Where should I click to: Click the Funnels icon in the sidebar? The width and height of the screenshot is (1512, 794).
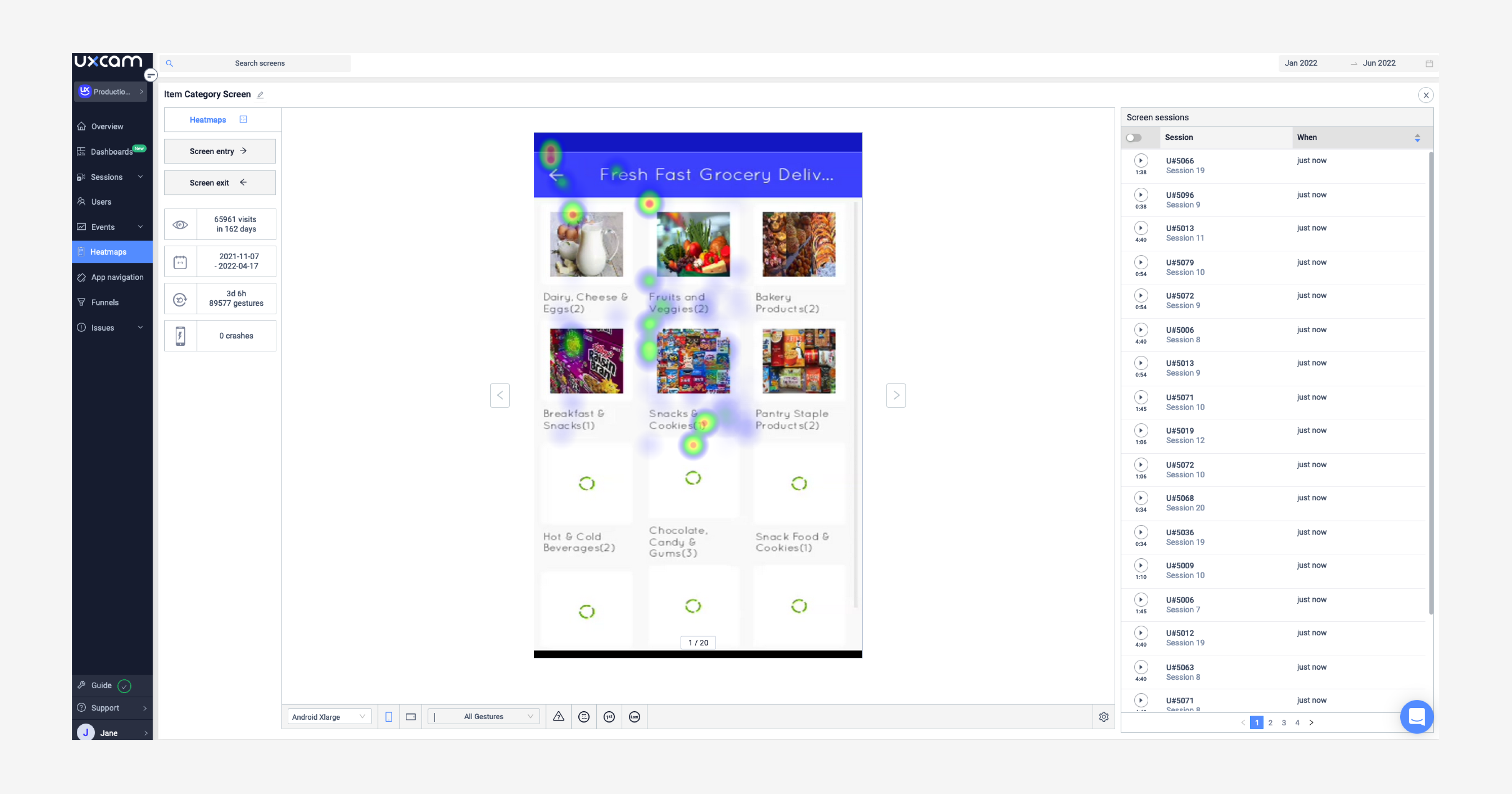click(x=81, y=302)
